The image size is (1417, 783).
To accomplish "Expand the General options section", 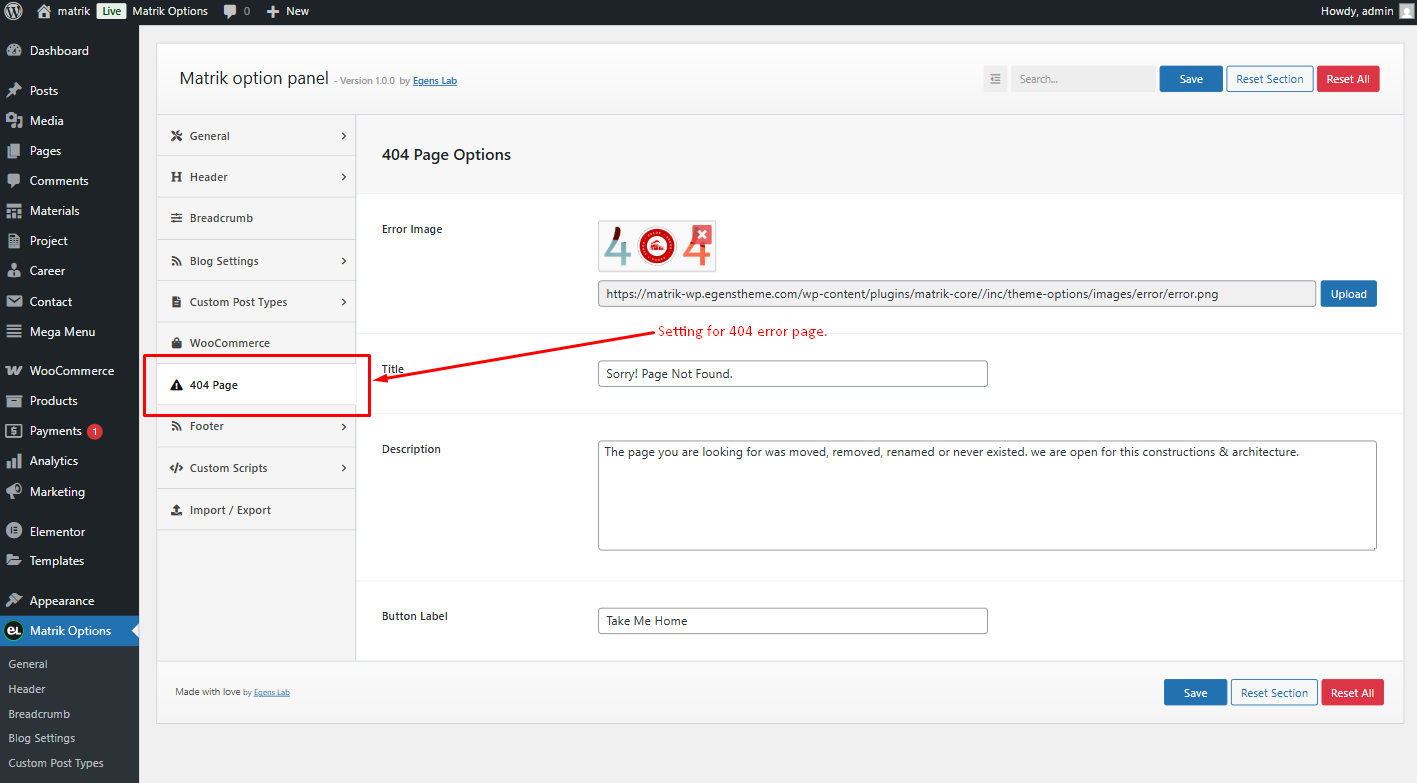I will click(x=256, y=136).
